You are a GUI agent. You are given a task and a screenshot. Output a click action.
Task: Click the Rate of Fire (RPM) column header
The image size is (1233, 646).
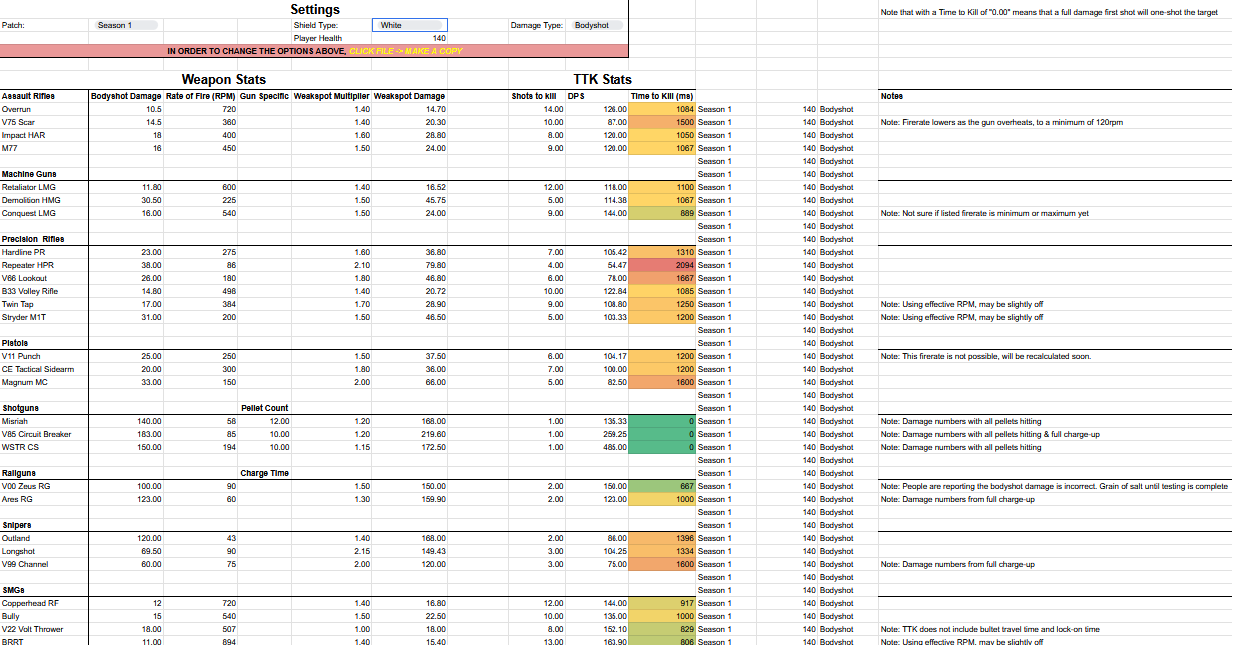200,96
